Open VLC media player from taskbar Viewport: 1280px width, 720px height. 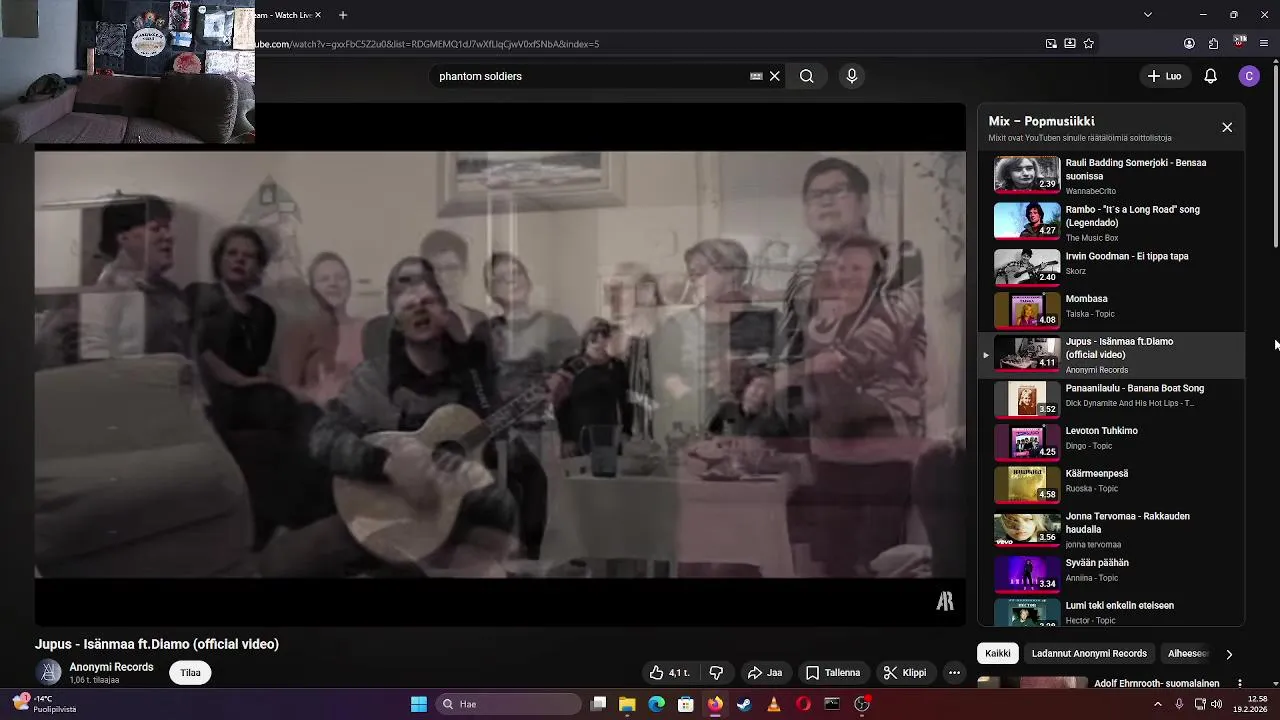click(x=773, y=704)
